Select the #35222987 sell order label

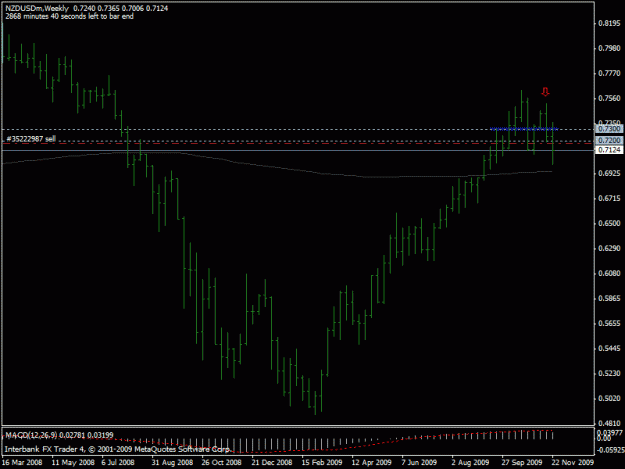coord(31,139)
